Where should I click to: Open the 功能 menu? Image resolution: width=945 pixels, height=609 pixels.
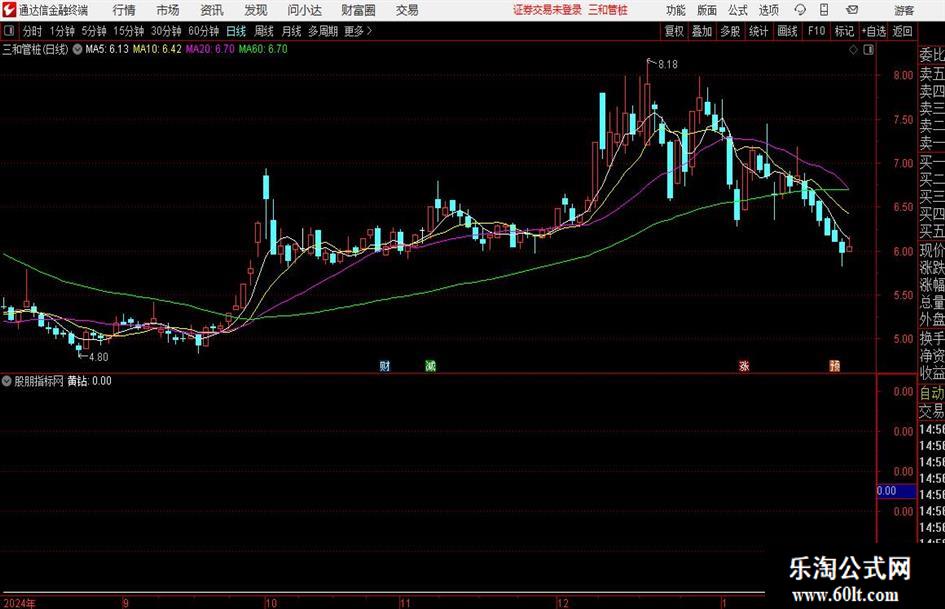coord(676,10)
